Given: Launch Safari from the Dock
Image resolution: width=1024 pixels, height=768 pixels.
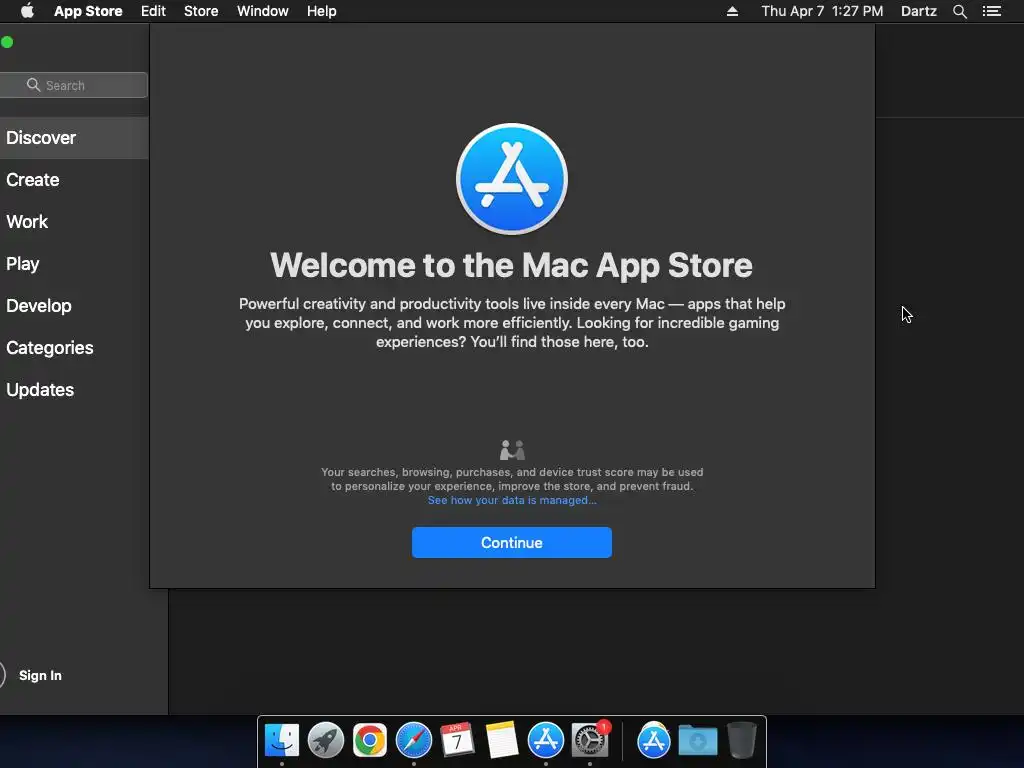Looking at the screenshot, I should [x=413, y=740].
